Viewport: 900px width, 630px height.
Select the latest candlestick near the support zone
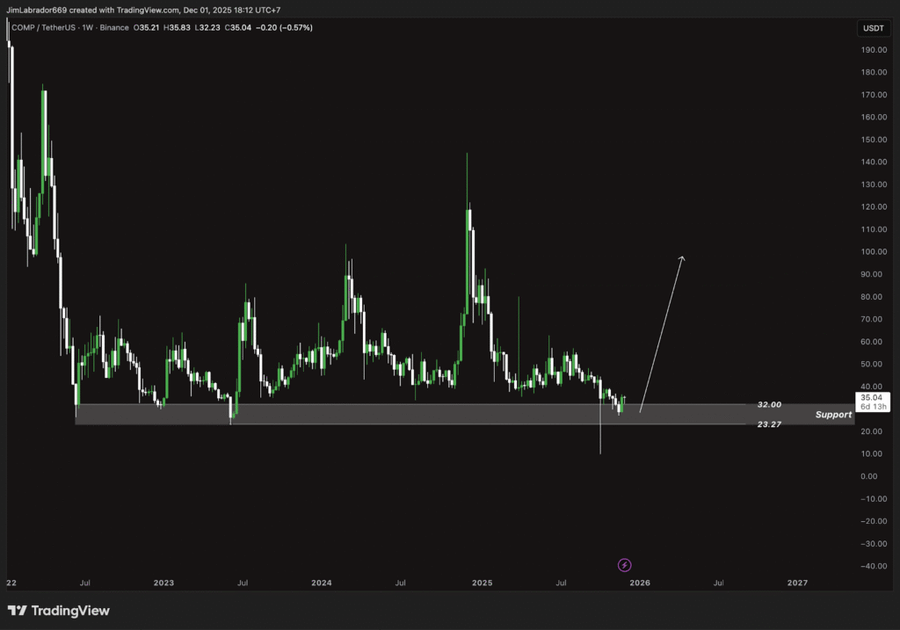tap(621, 405)
